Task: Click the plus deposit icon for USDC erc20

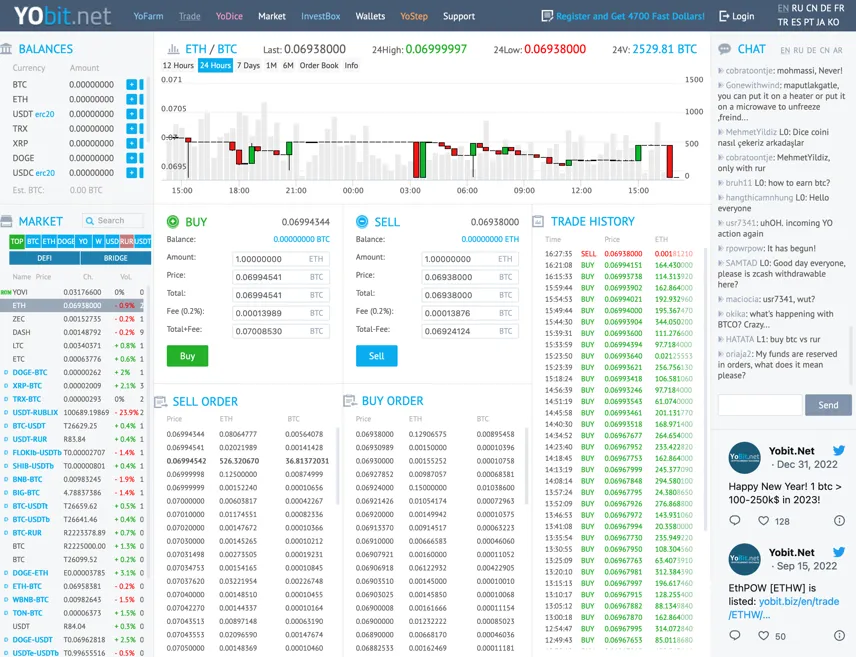Action: tap(131, 173)
